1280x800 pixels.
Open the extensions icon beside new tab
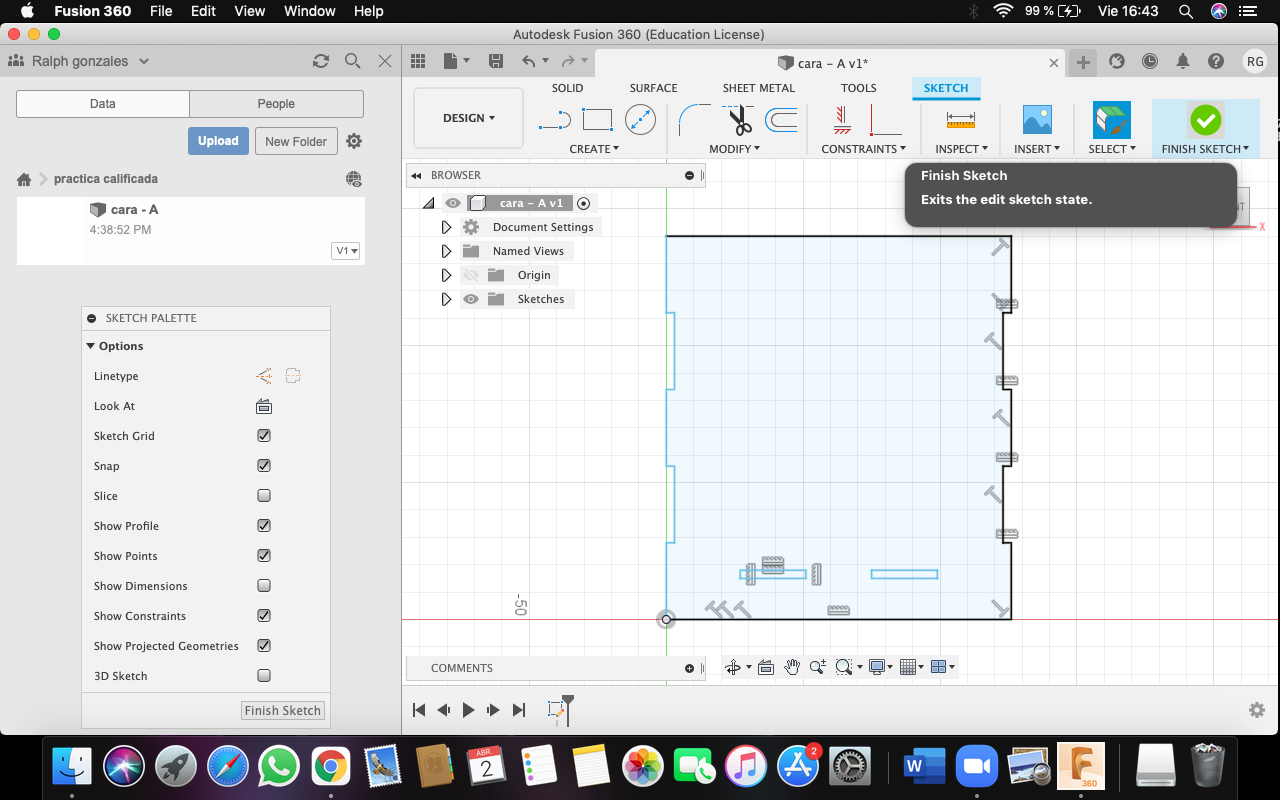click(x=1117, y=61)
